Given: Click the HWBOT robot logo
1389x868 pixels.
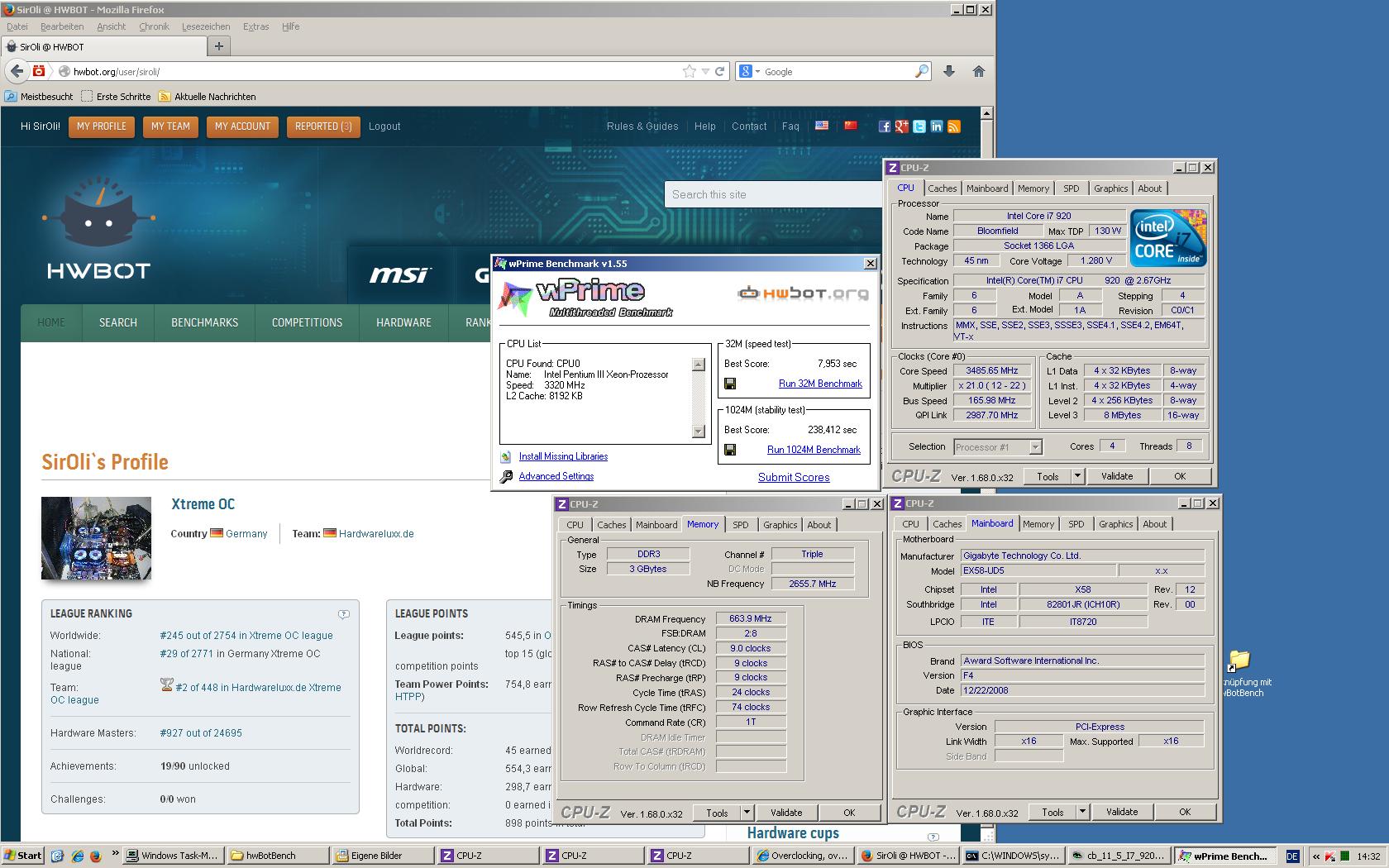Looking at the screenshot, I should click(x=98, y=228).
